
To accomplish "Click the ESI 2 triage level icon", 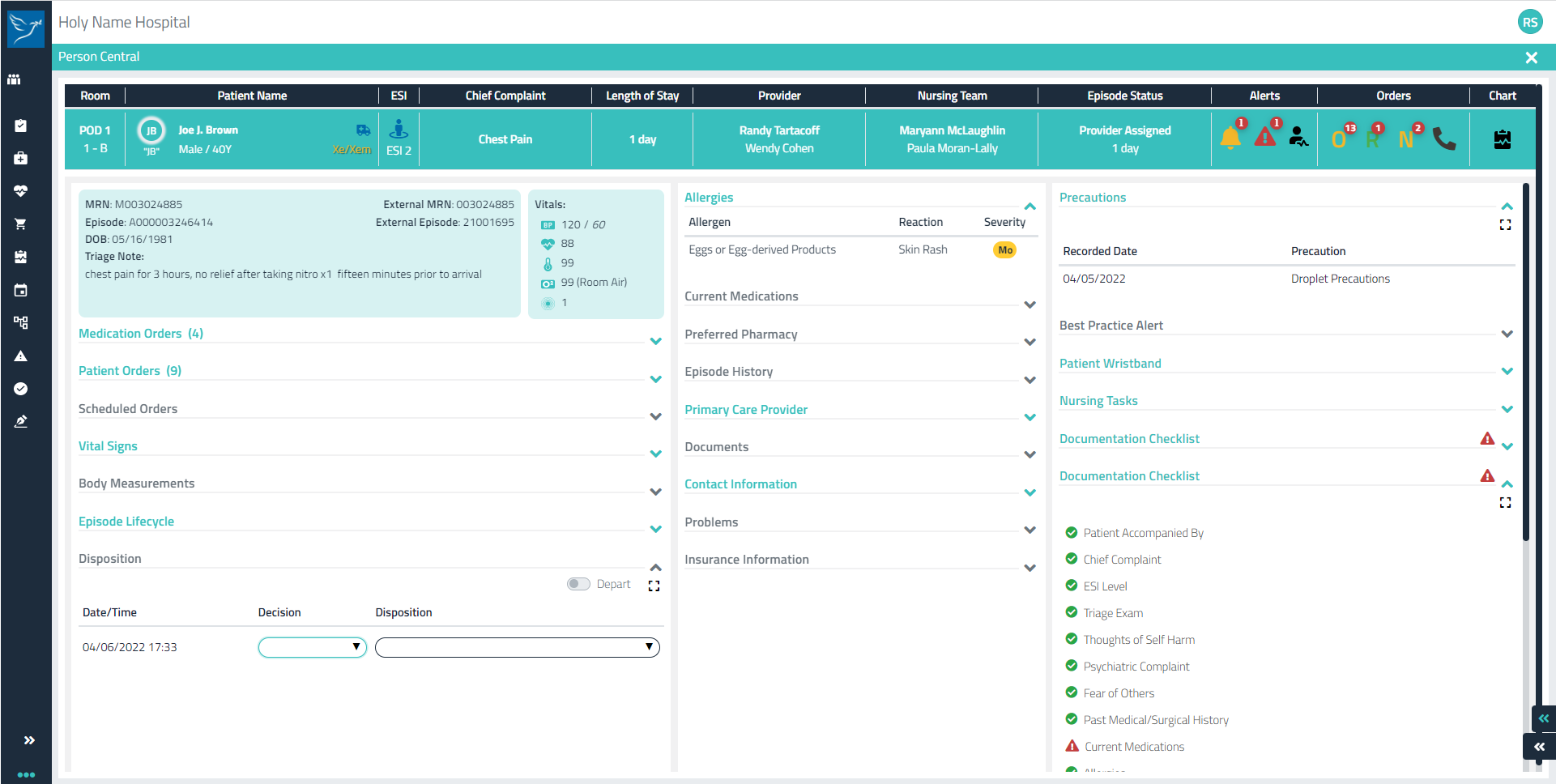I will pyautogui.click(x=399, y=130).
